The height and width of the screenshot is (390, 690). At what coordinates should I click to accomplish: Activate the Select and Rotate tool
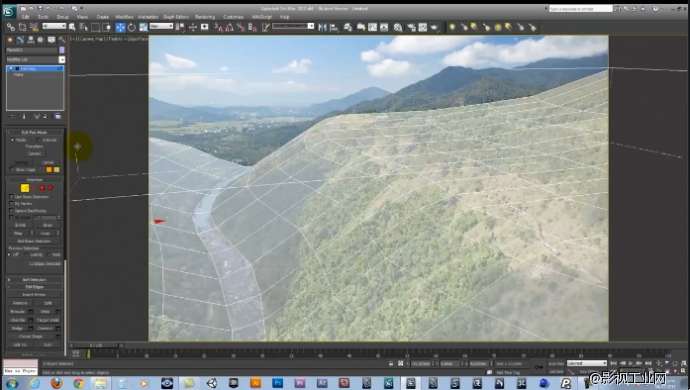(x=132, y=27)
